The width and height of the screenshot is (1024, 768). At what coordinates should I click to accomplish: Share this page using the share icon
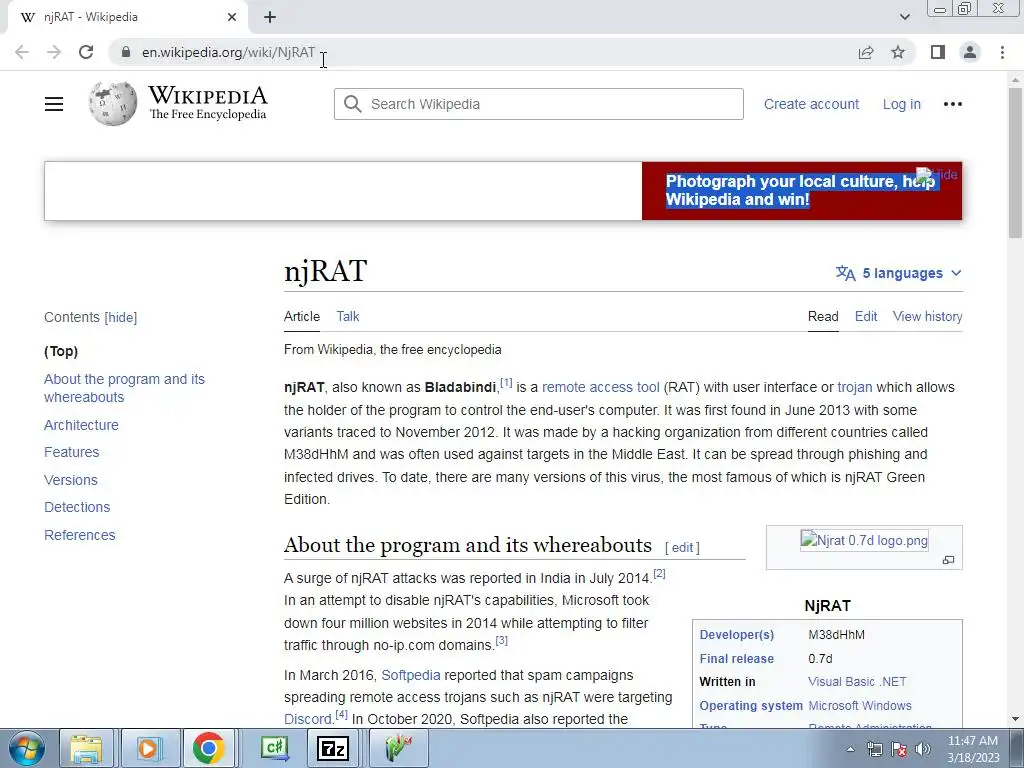[x=866, y=52]
